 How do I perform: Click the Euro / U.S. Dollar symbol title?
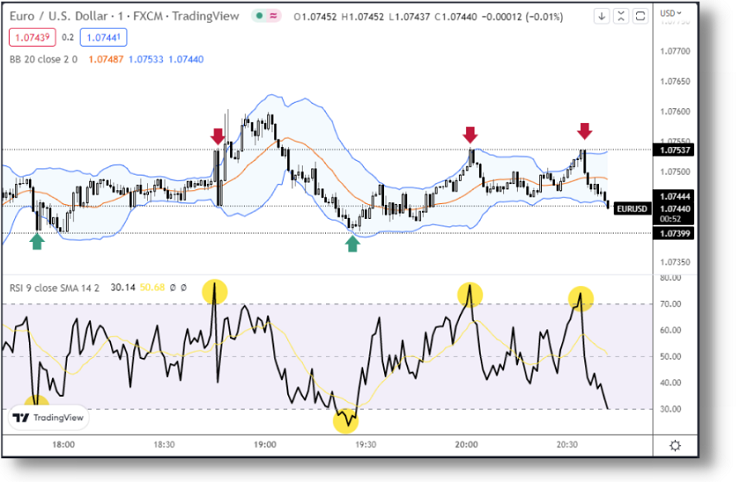tap(59, 17)
